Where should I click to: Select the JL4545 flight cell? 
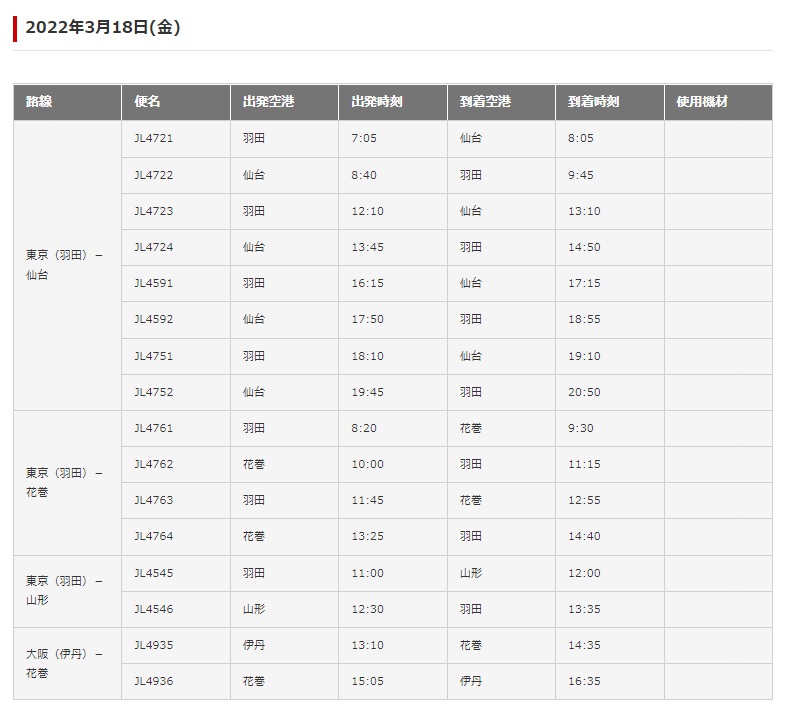click(175, 573)
